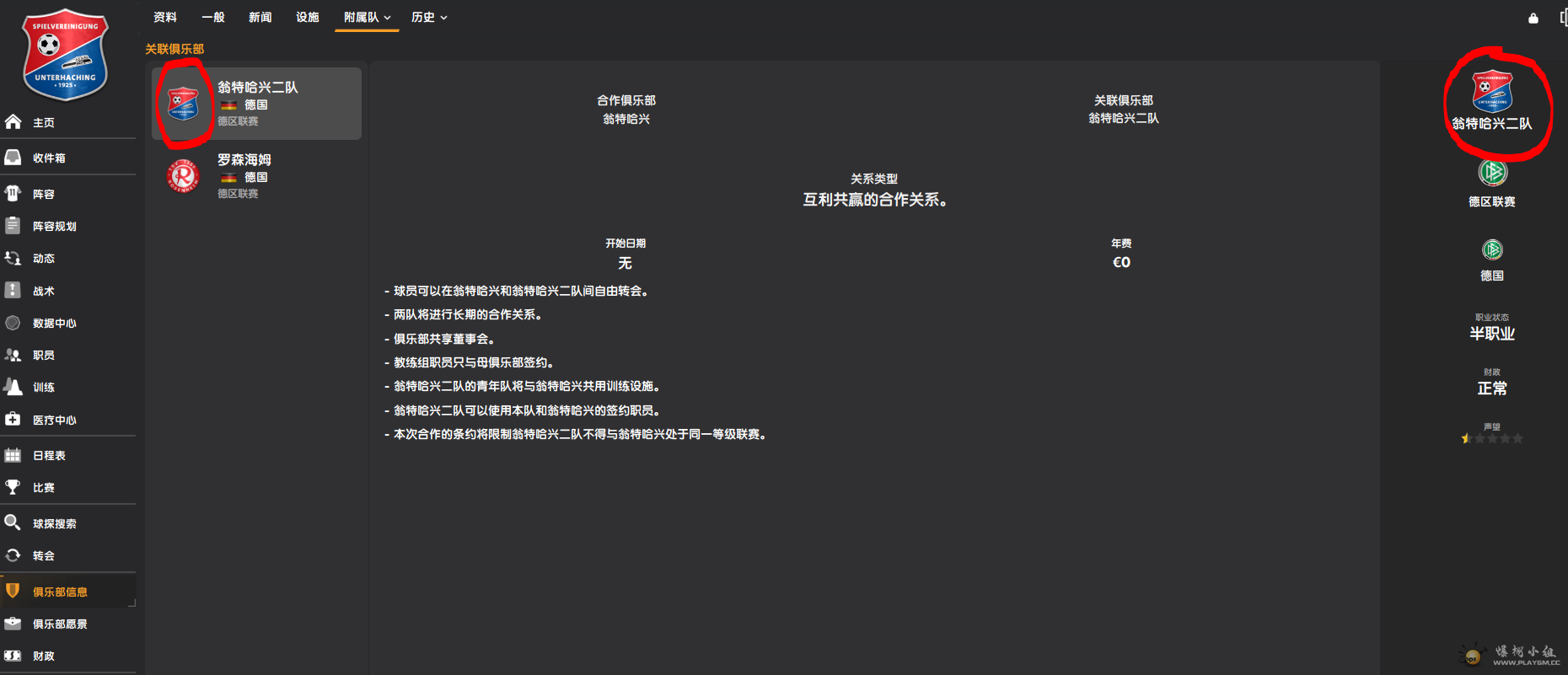Screen dimensions: 1568x675
Task: Open the medical center icon for 医疗中心
Action: pos(13,420)
